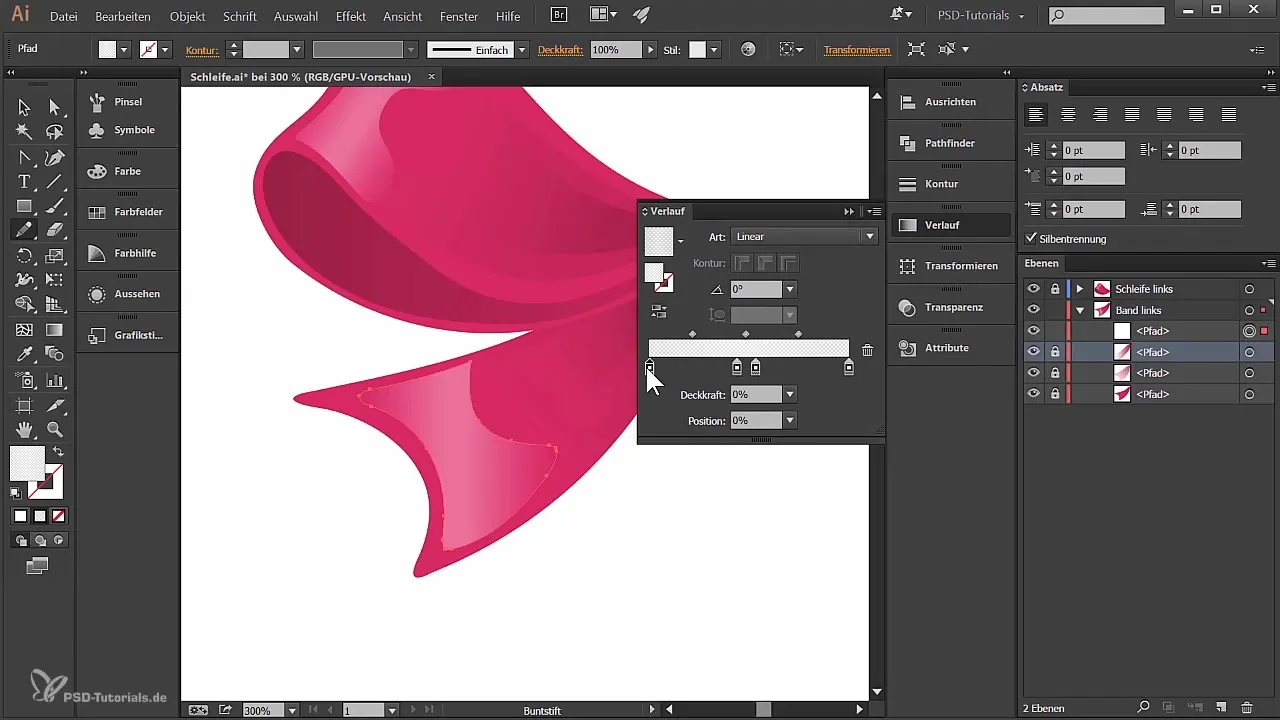Open gradient swatch preset dropdown arrow

pos(681,241)
